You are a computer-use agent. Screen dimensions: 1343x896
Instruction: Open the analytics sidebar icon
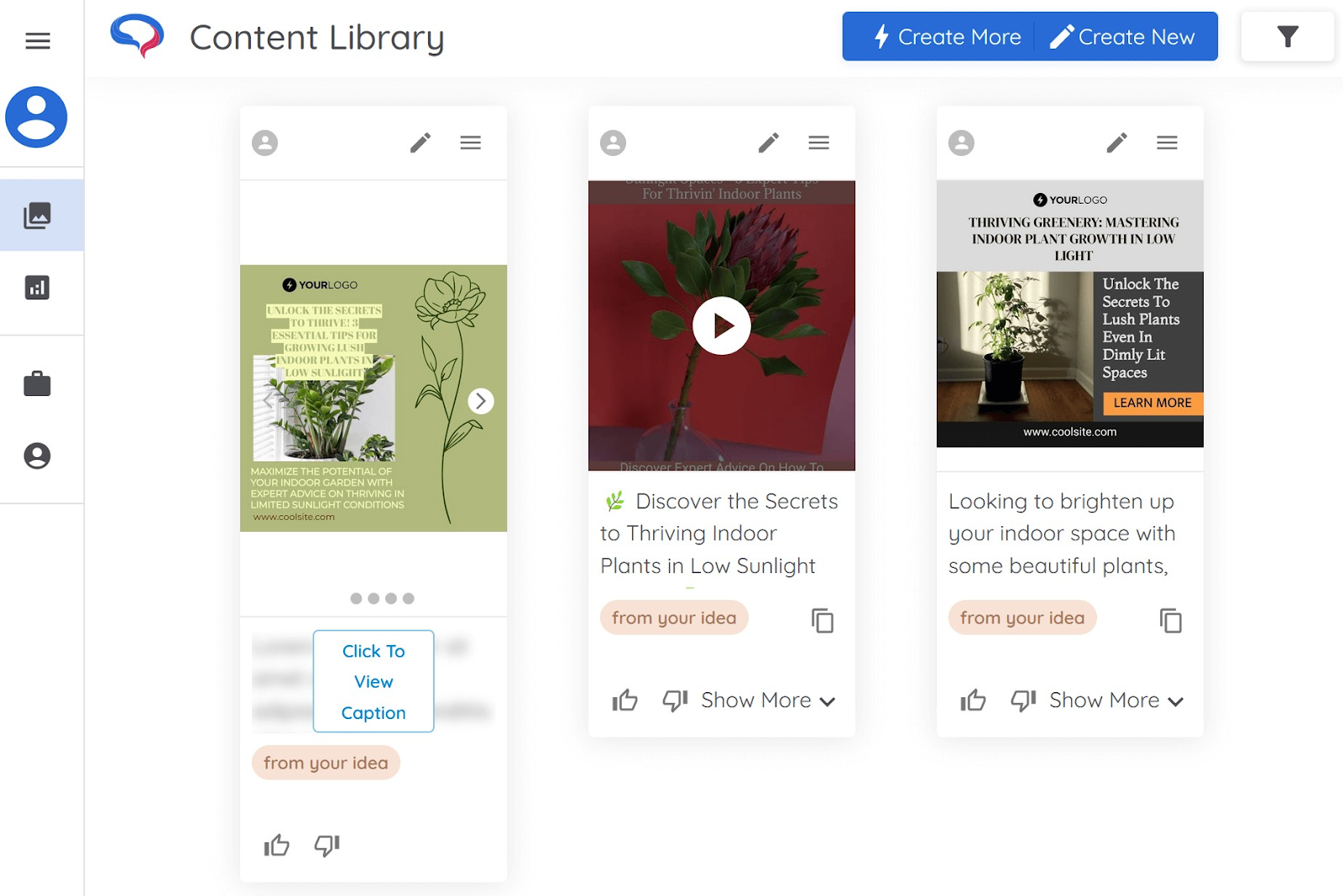37,287
